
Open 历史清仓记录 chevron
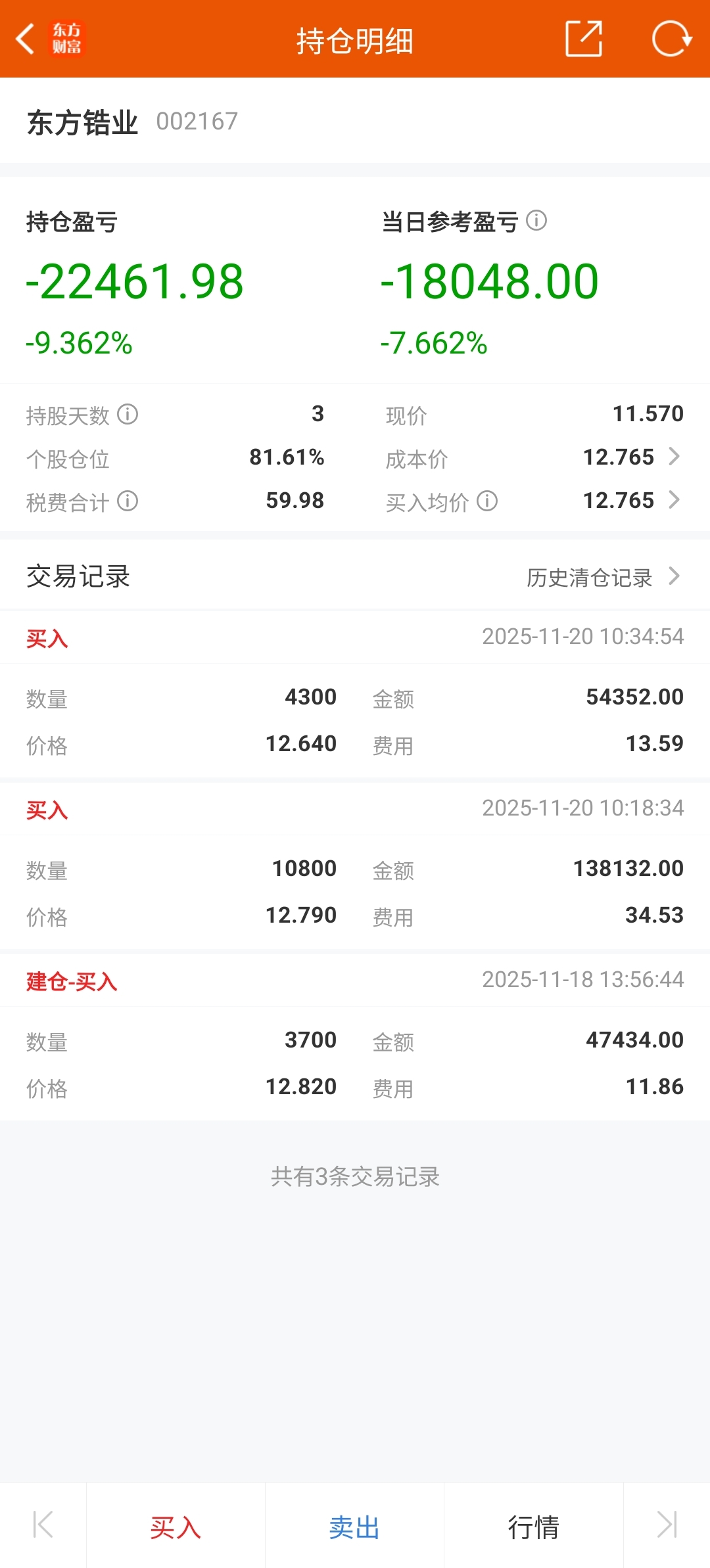click(674, 576)
